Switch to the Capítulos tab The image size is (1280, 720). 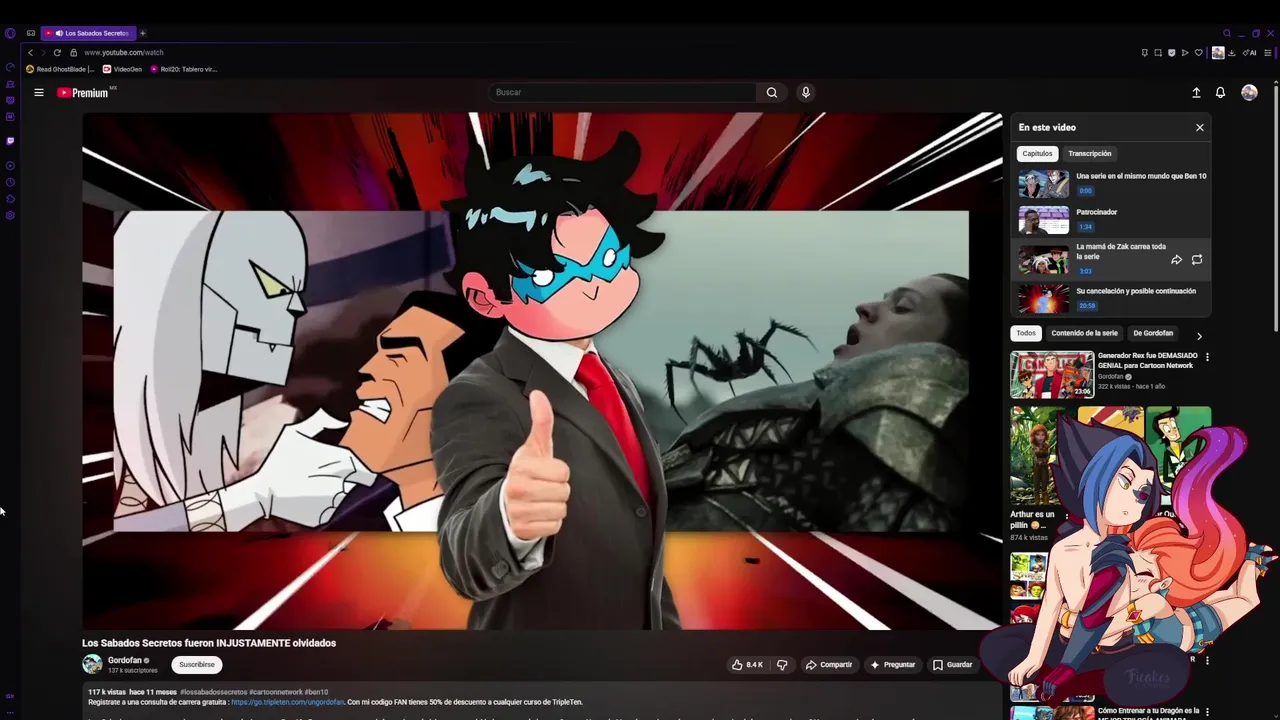point(1037,154)
